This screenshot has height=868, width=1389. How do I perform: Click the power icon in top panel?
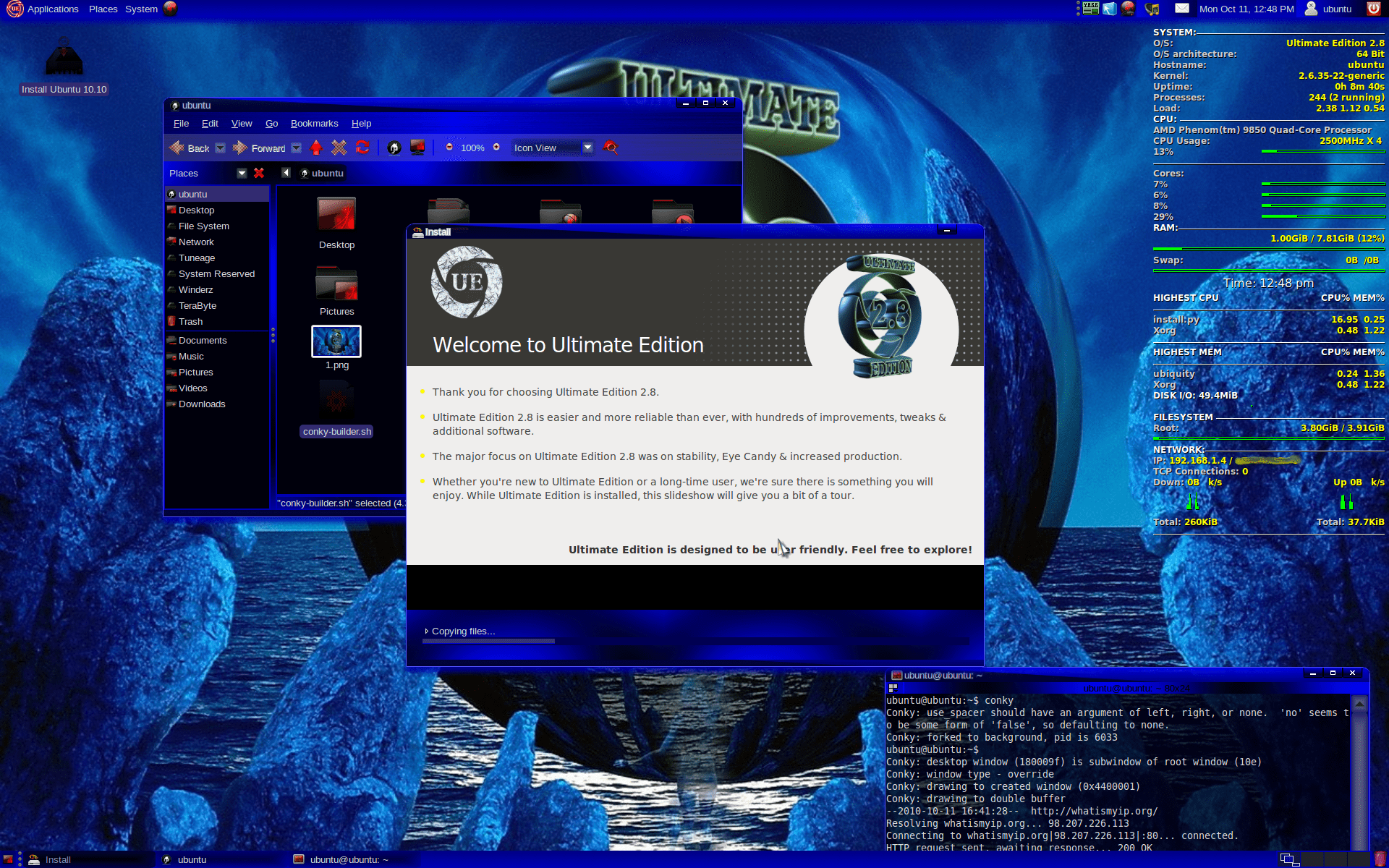coord(1373,9)
